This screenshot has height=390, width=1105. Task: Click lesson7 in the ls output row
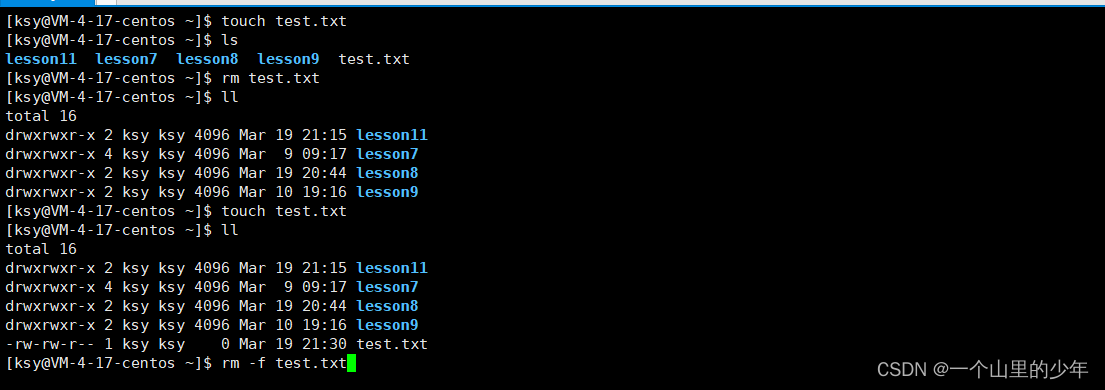click(126, 59)
